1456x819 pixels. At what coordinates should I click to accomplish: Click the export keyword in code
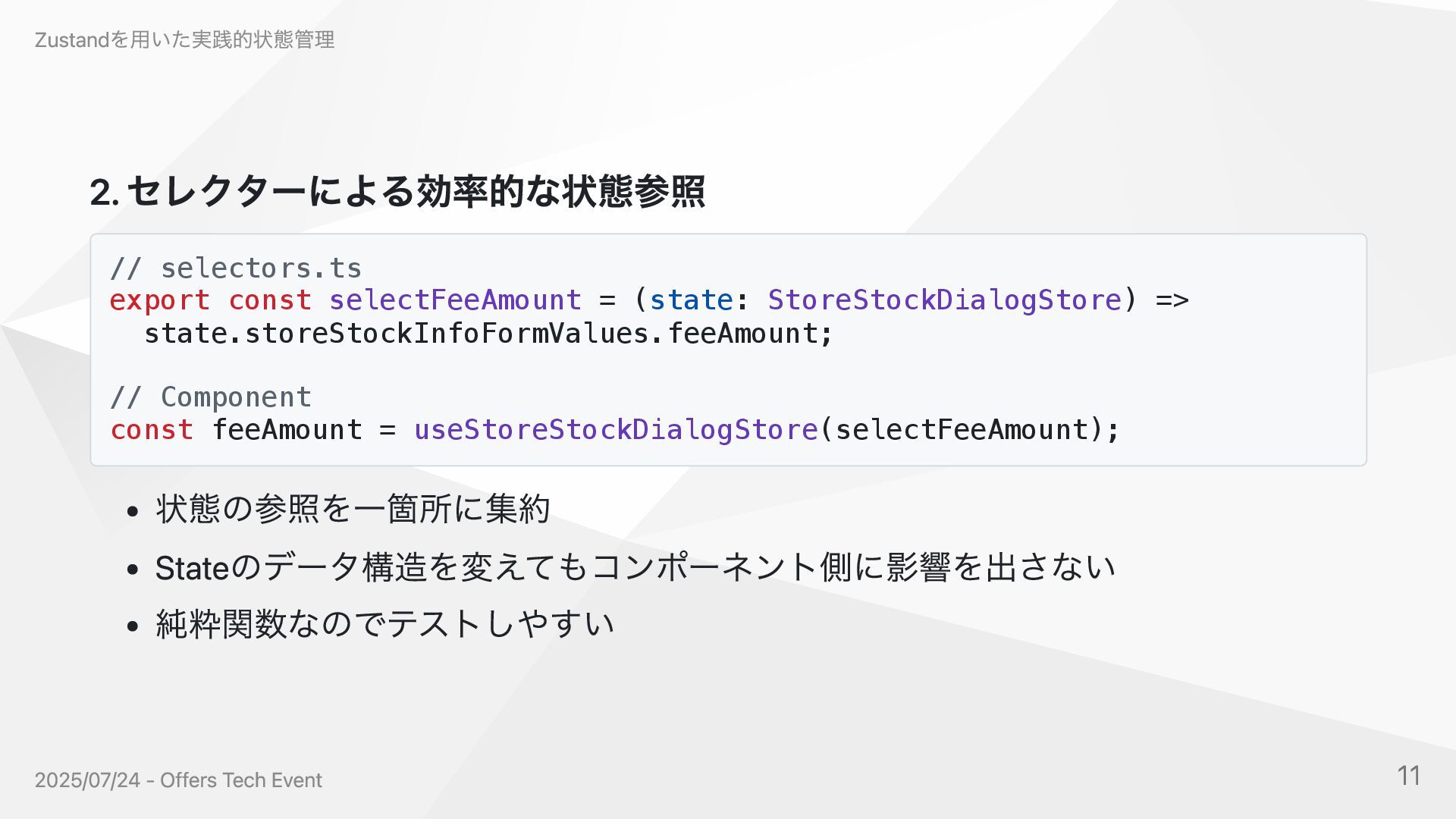pyautogui.click(x=159, y=300)
